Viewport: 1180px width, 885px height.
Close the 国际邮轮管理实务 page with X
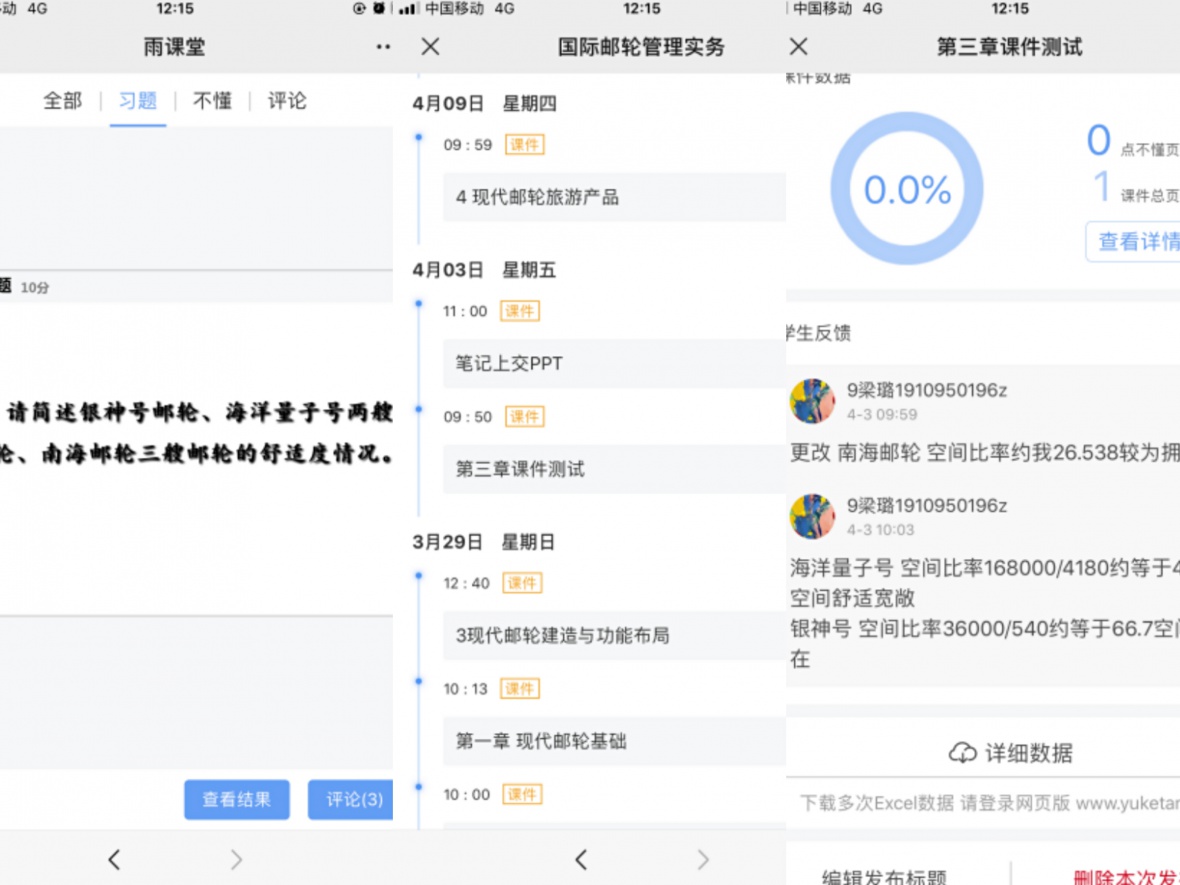430,47
